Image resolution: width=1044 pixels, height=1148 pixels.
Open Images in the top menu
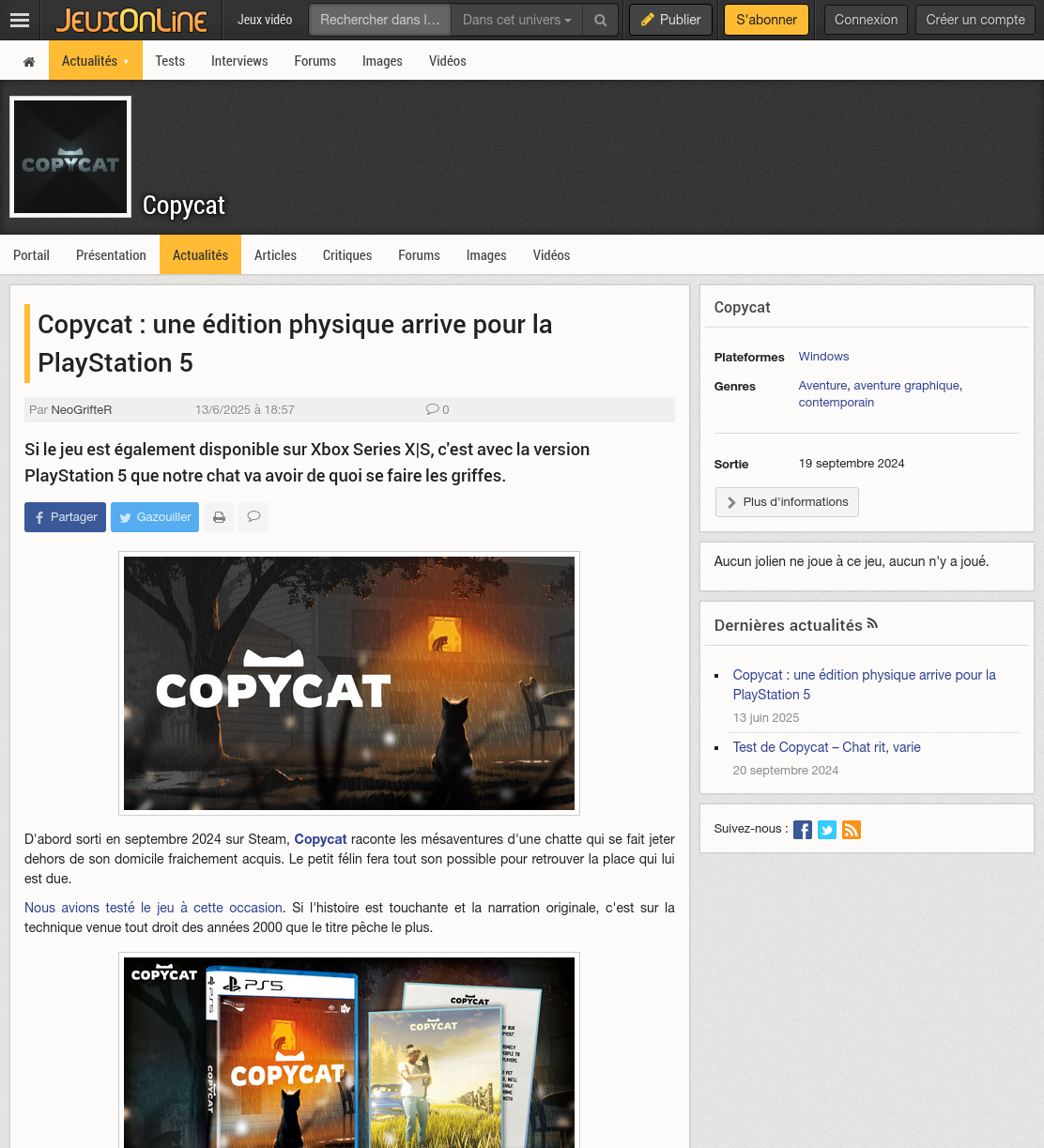[x=382, y=61]
